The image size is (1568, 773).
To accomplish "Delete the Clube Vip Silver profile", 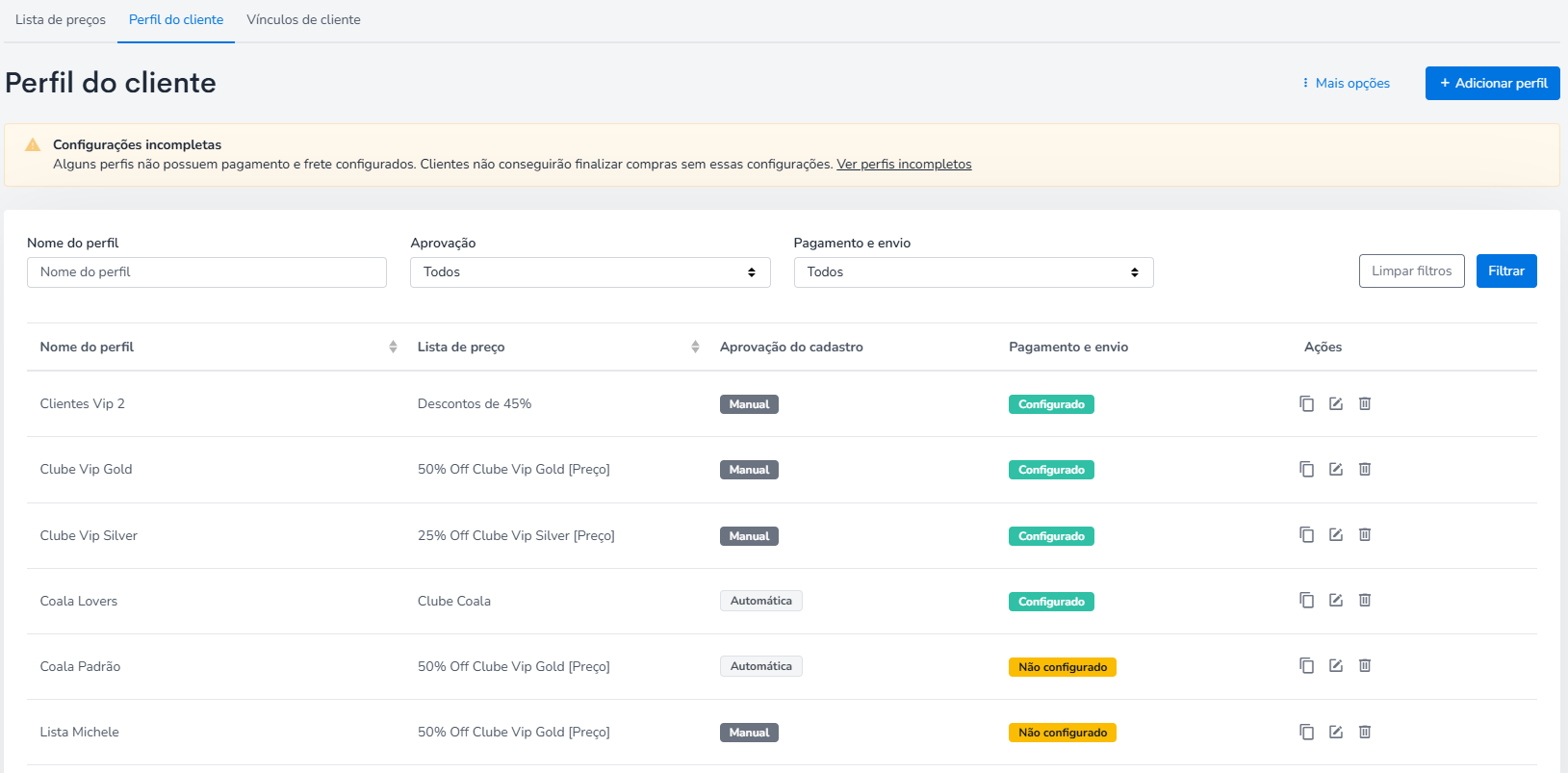I will [1365, 534].
